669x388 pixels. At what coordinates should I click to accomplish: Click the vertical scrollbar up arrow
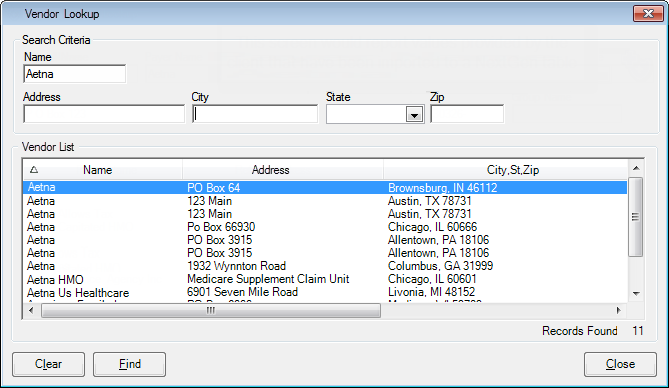(x=636, y=168)
